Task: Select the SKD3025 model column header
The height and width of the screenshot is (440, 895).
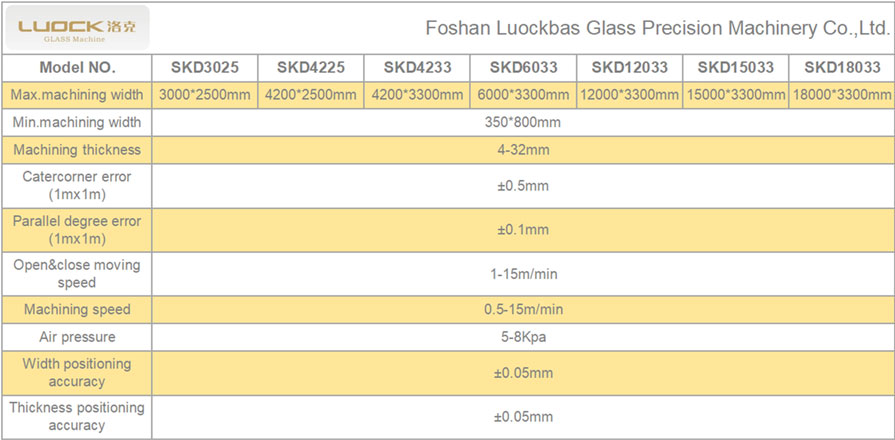Action: click(x=205, y=68)
